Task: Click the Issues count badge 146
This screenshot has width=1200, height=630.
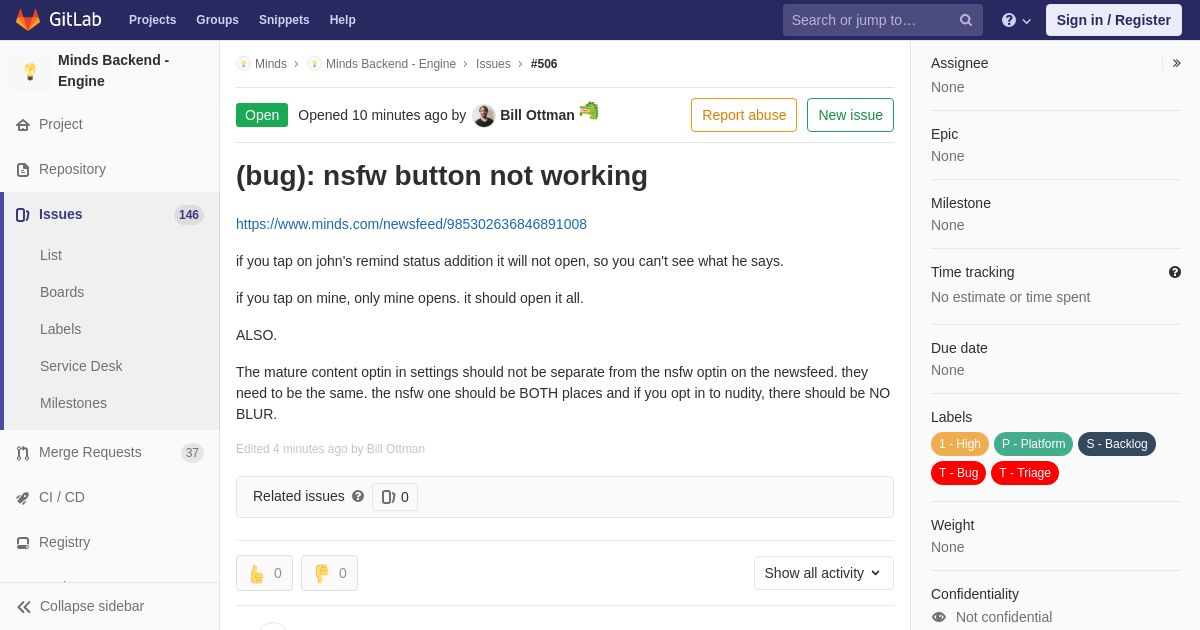Action: [x=189, y=215]
